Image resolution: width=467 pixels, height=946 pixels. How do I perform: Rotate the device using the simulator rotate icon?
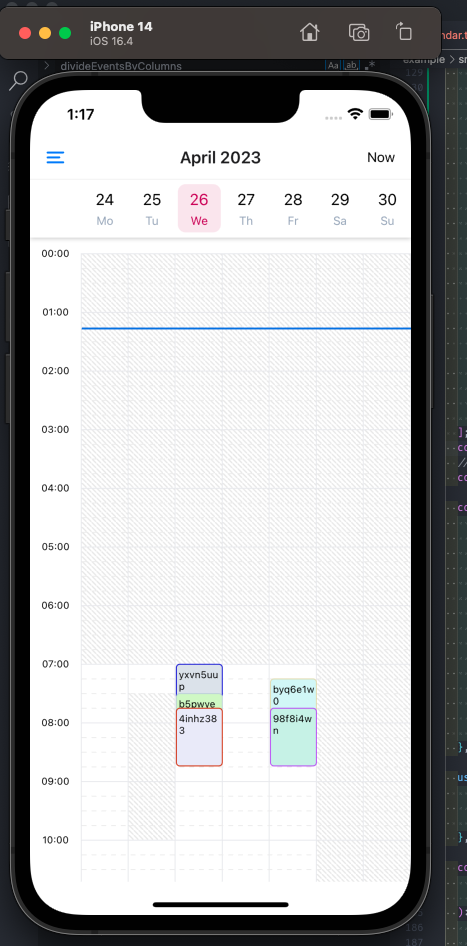pos(404,31)
